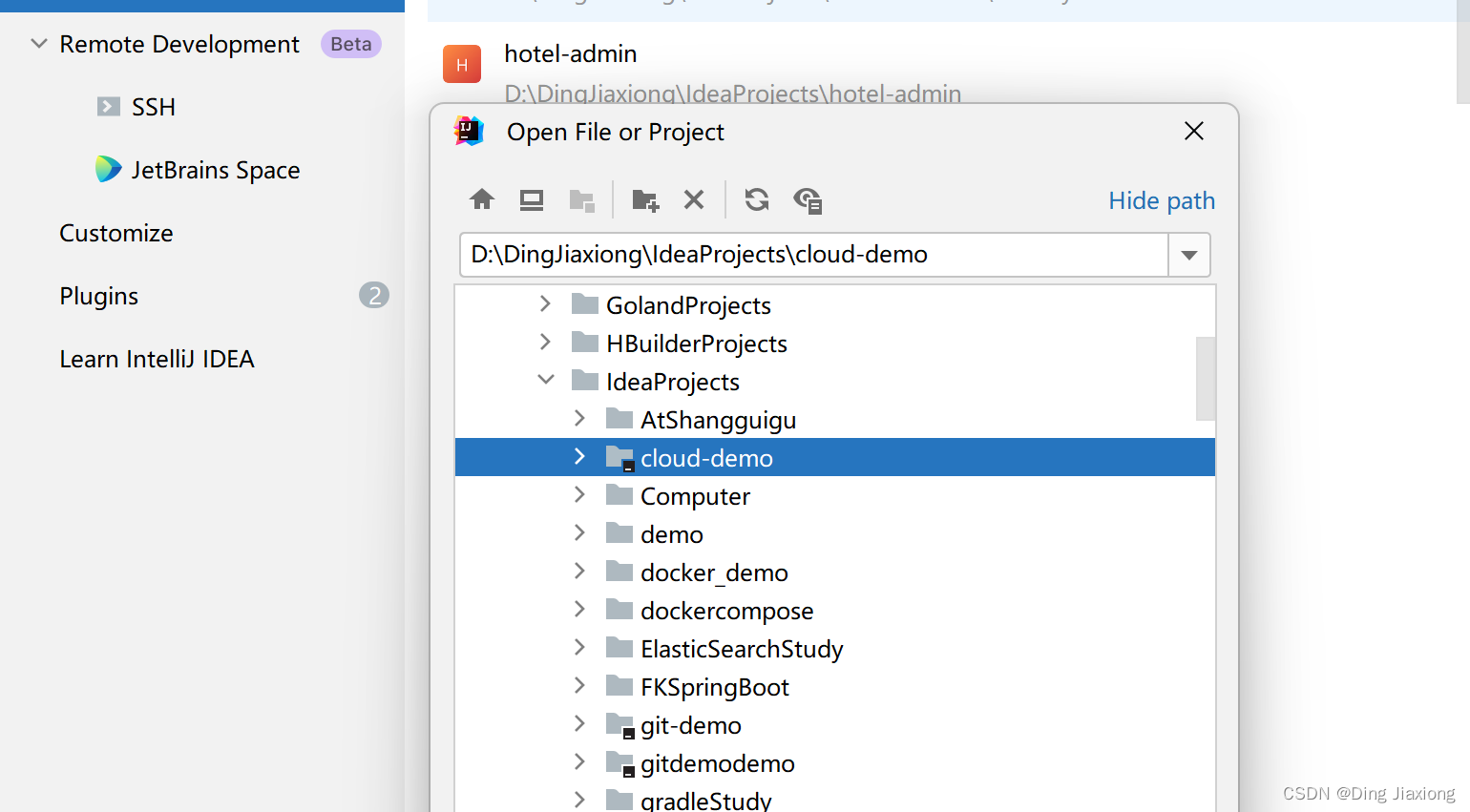This screenshot has height=812, width=1470.
Task: Expand the HBuilderProjects folder
Action: click(545, 342)
